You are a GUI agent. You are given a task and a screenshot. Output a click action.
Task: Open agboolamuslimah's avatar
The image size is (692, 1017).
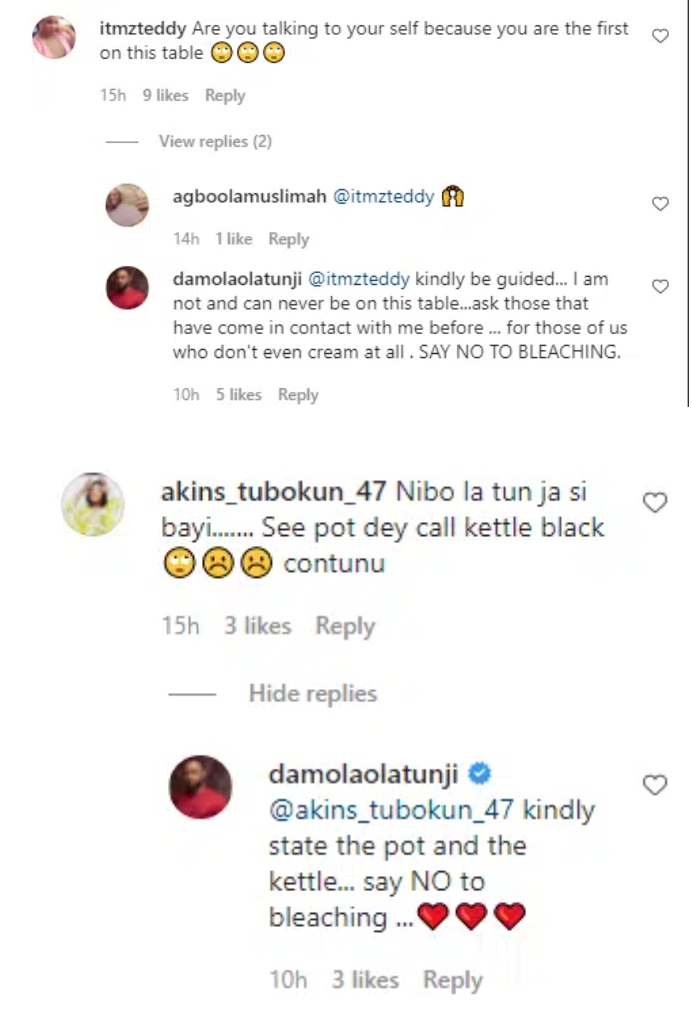127,205
